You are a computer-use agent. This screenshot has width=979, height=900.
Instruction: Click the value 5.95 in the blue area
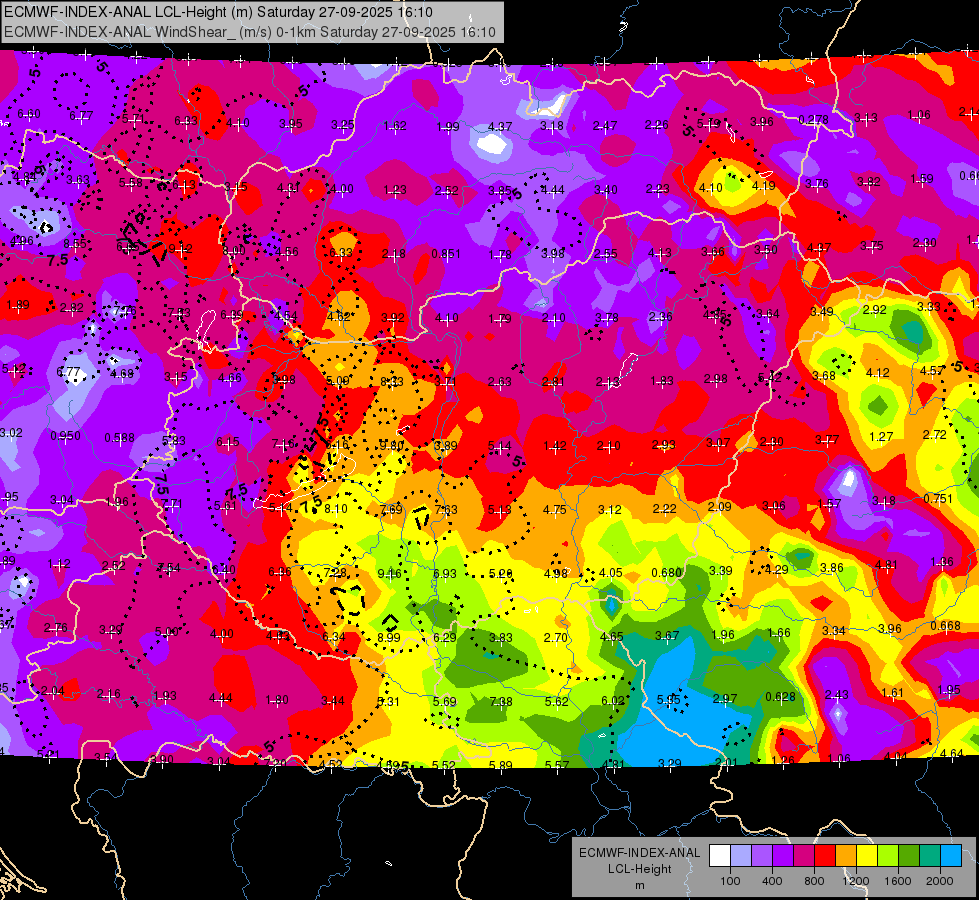point(668,700)
